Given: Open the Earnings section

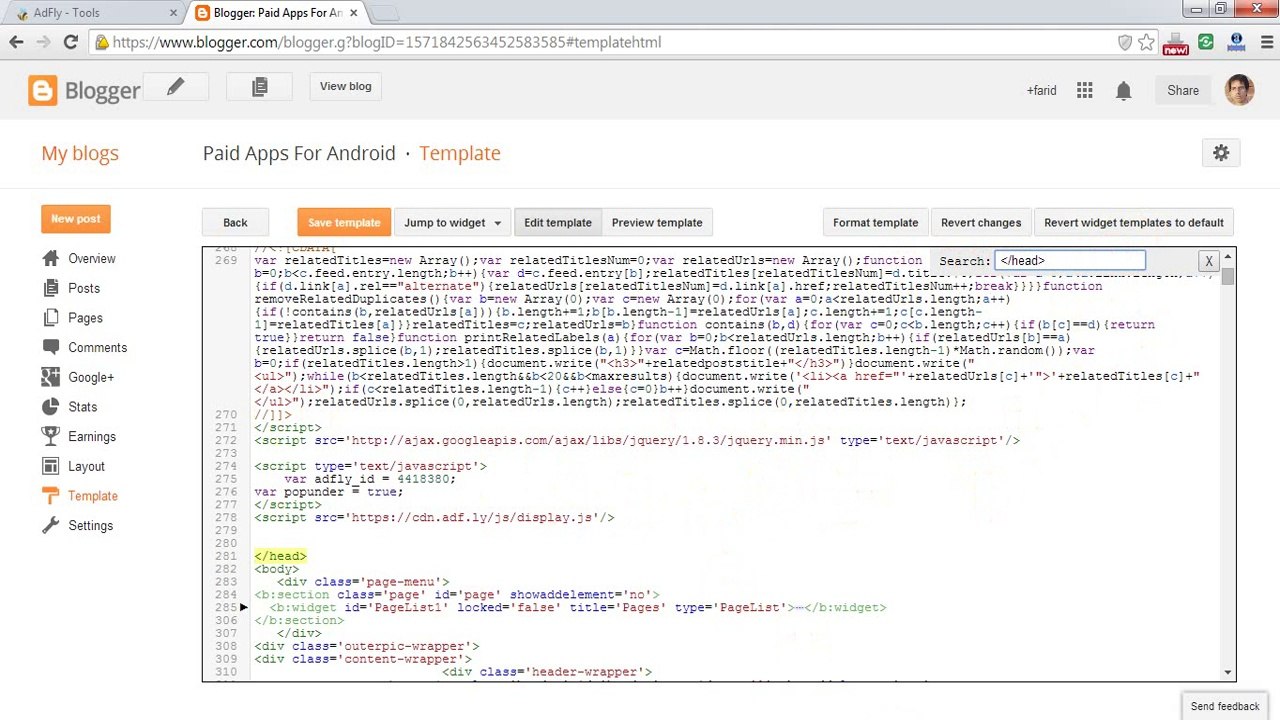Looking at the screenshot, I should pyautogui.click(x=92, y=436).
